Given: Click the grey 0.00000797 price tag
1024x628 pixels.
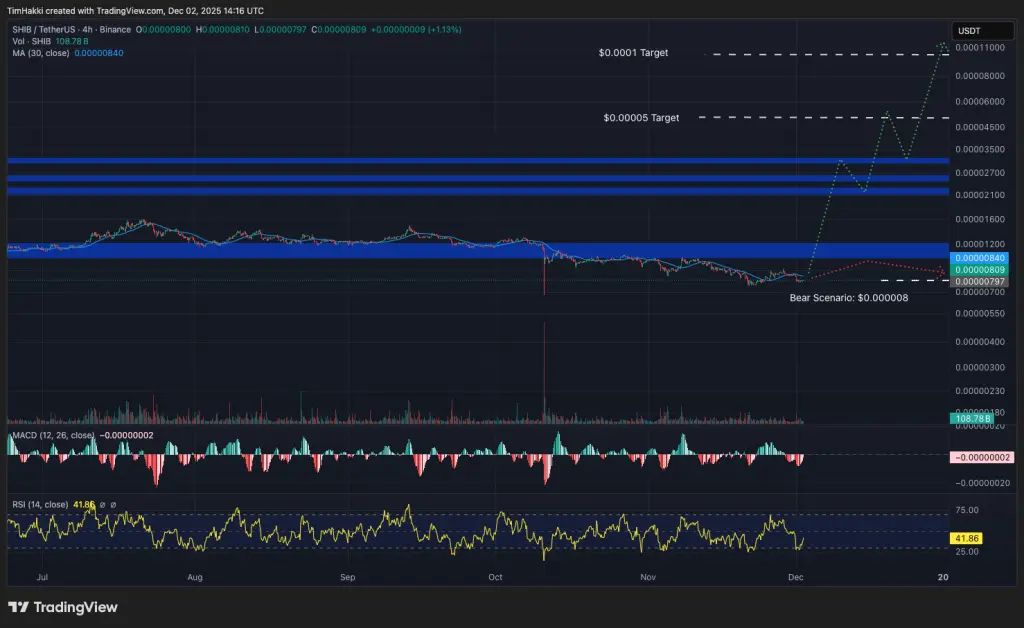Looking at the screenshot, I should (x=979, y=281).
